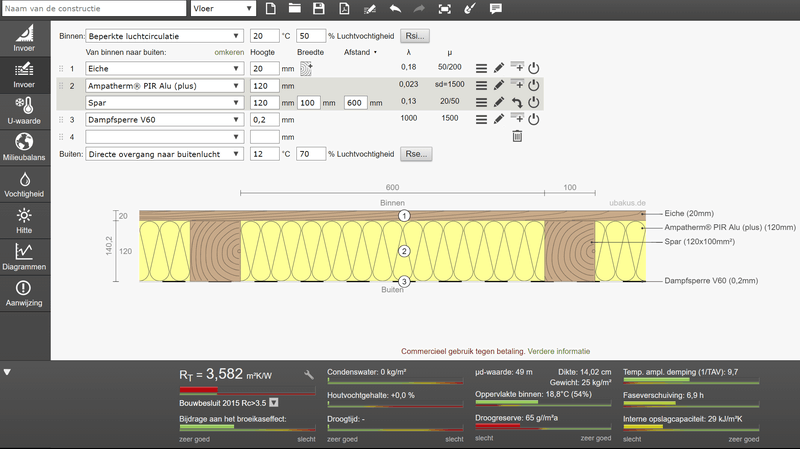Expand Beperkte luchtcirculatie dropdown
Screen dimensions: 800x449
tap(165, 36)
